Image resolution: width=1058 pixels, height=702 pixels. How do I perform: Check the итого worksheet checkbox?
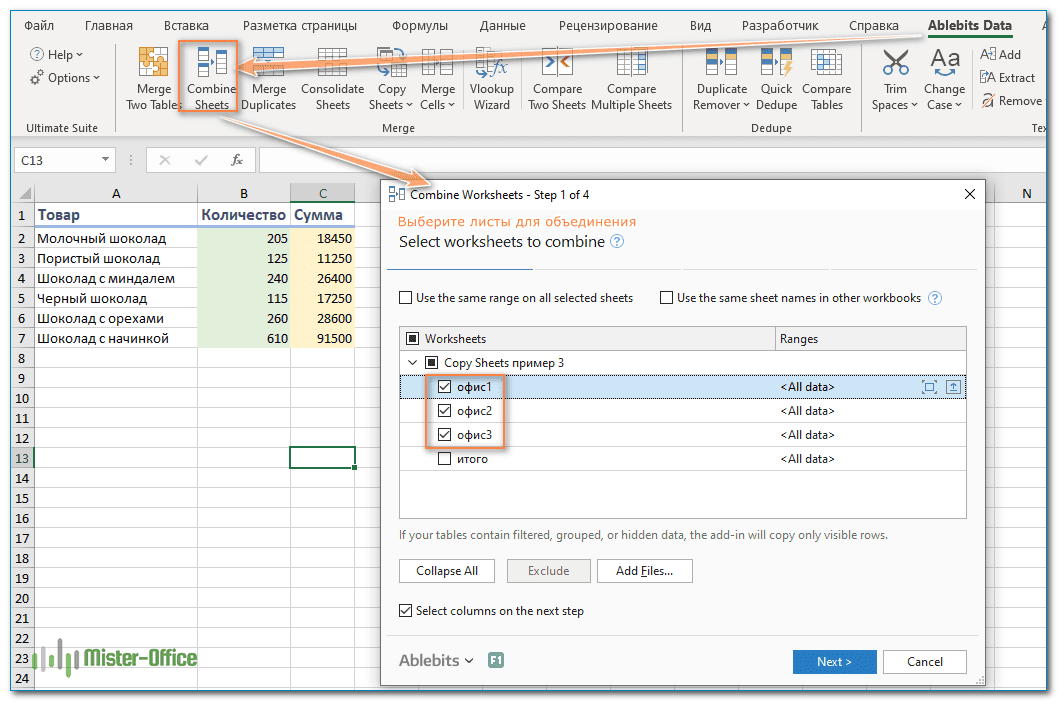point(445,459)
